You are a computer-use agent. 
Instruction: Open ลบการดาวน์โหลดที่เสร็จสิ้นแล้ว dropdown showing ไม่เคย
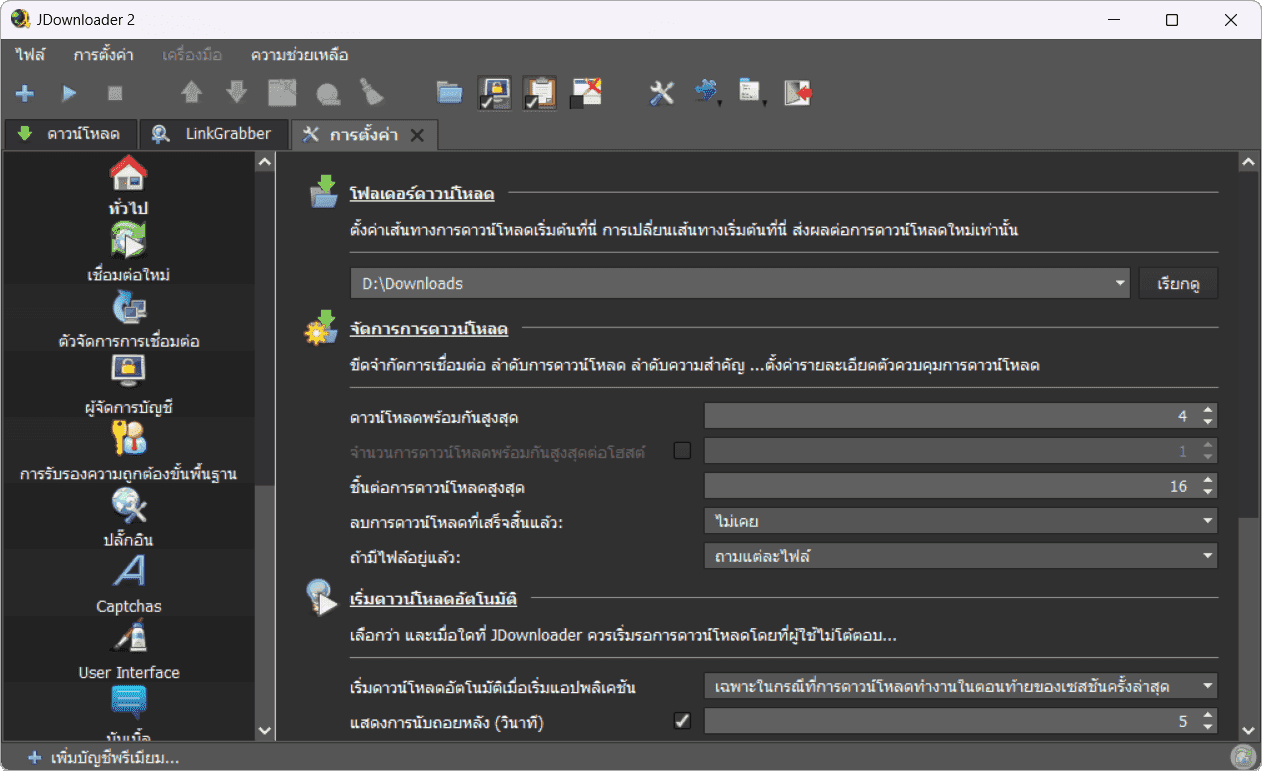960,520
